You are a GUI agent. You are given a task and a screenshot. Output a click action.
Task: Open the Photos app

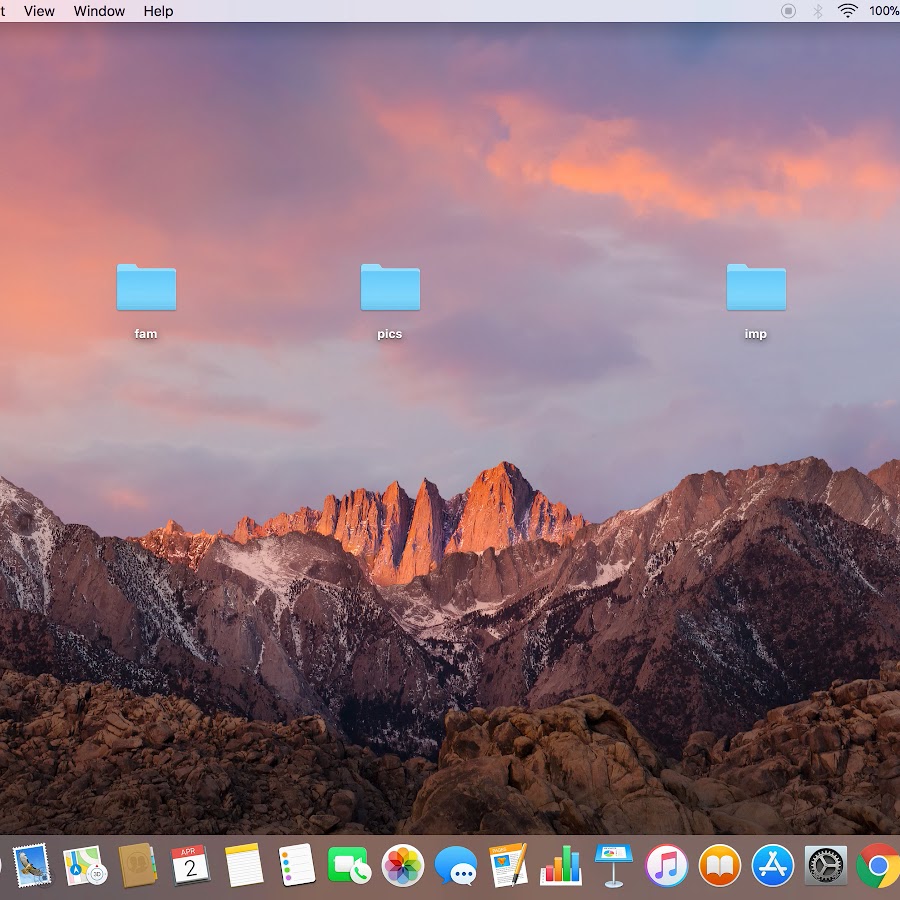point(403,866)
